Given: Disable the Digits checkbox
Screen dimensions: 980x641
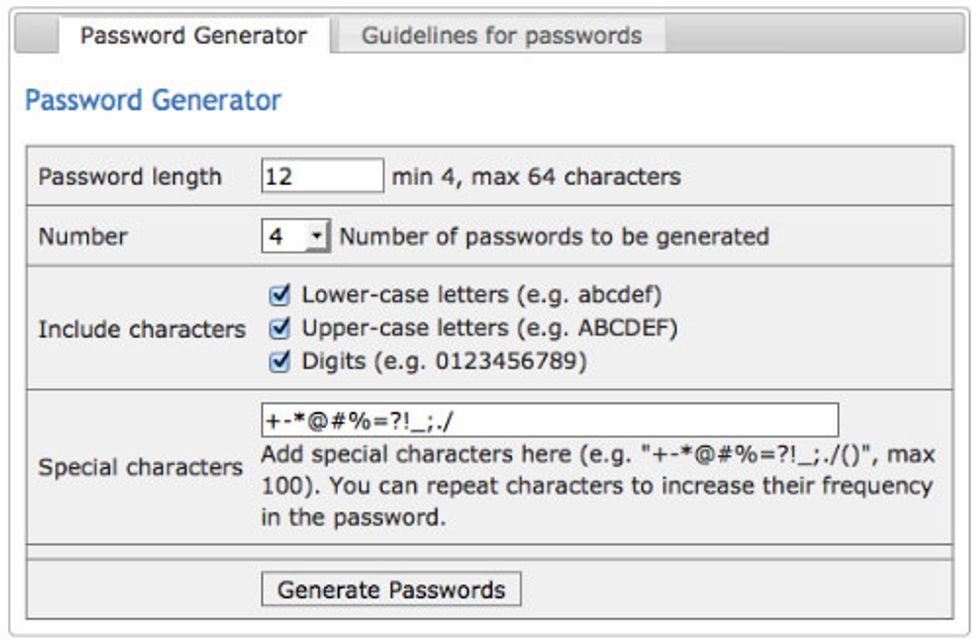Looking at the screenshot, I should (x=279, y=360).
